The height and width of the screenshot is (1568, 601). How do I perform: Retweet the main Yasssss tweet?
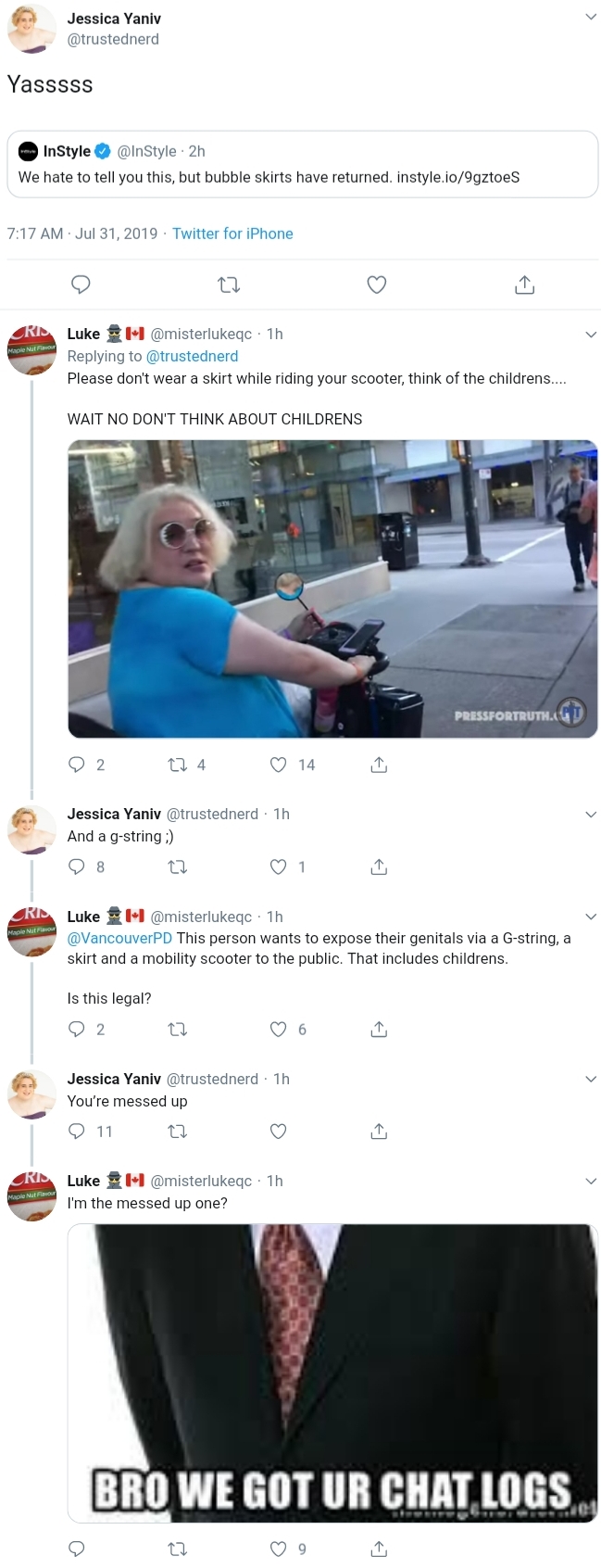click(229, 285)
